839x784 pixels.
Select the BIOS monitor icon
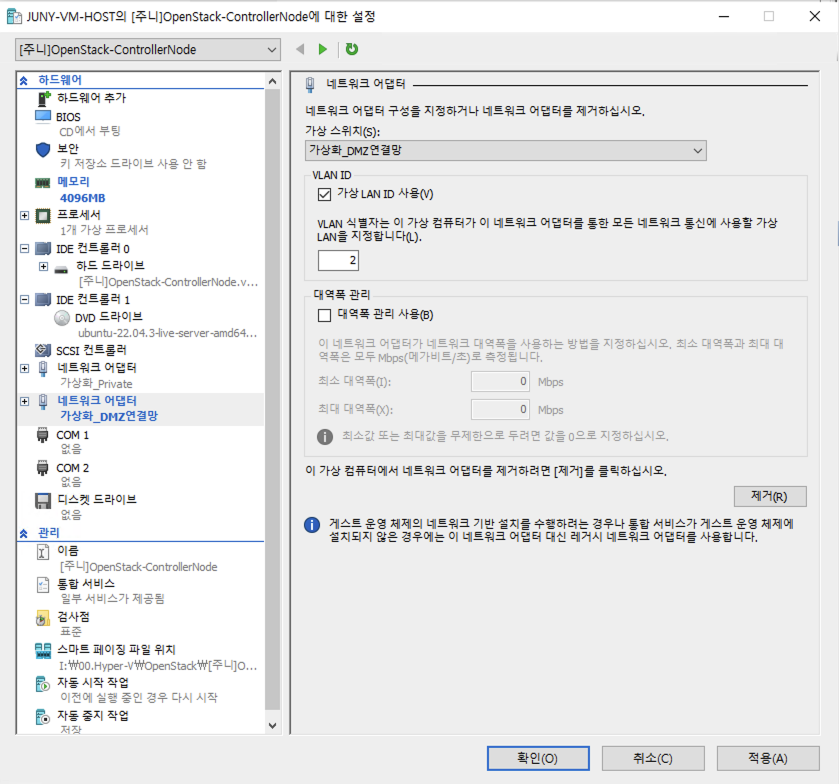click(43, 116)
